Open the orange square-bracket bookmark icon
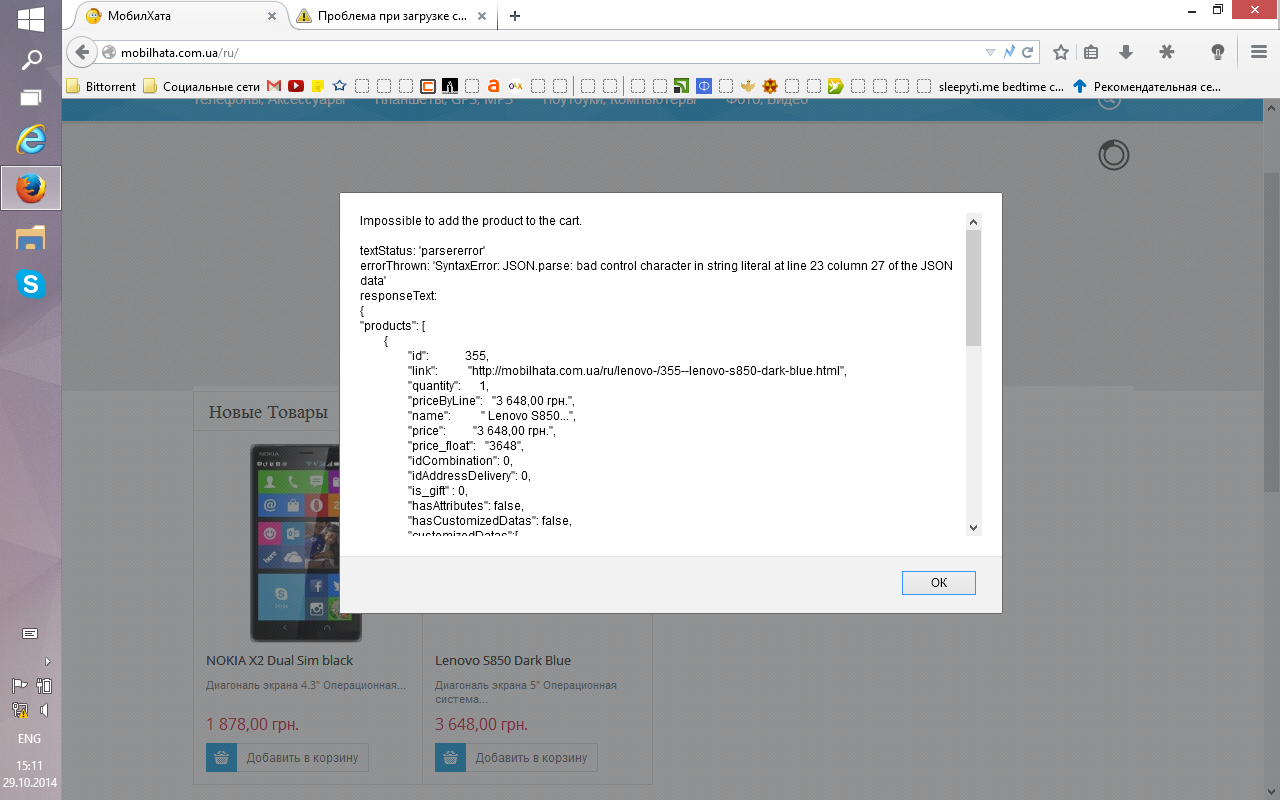Screen dimensions: 1280x800 tap(428, 87)
